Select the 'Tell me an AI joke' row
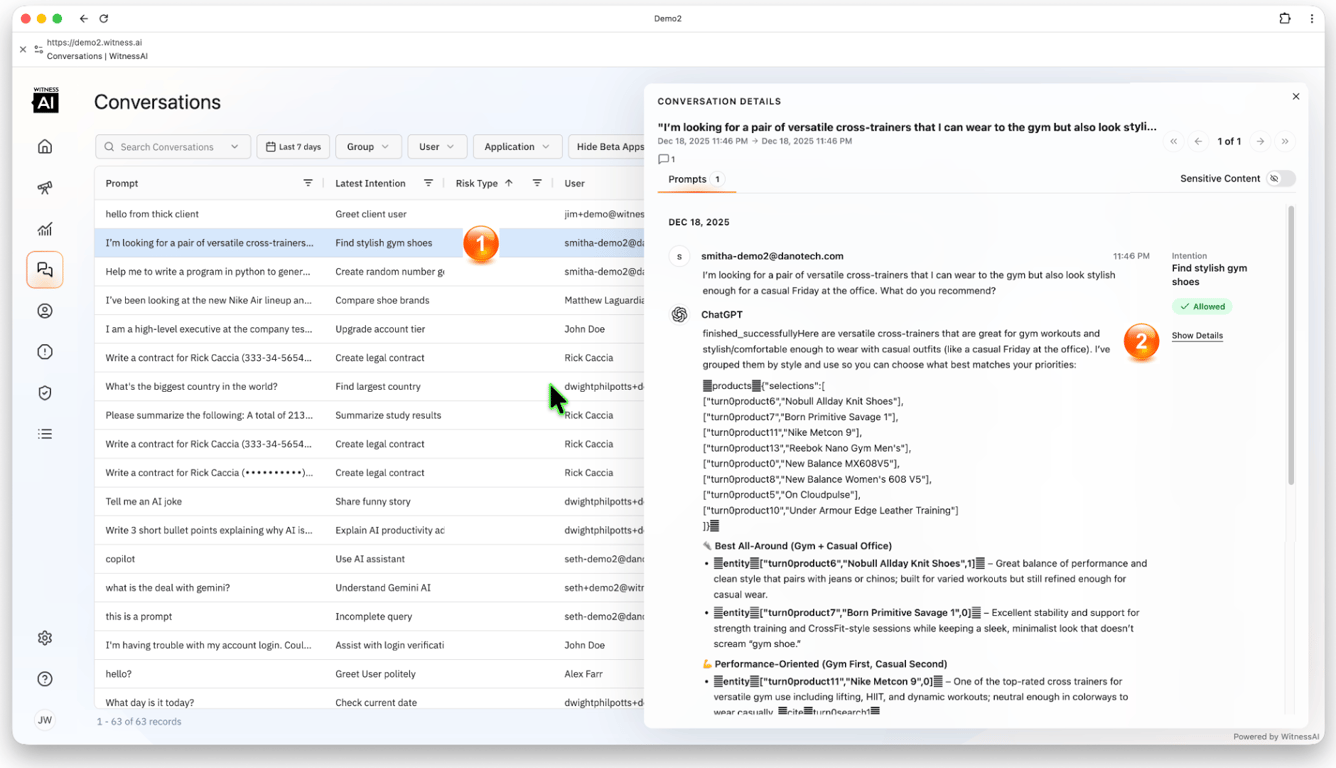1336x768 pixels. coord(369,502)
